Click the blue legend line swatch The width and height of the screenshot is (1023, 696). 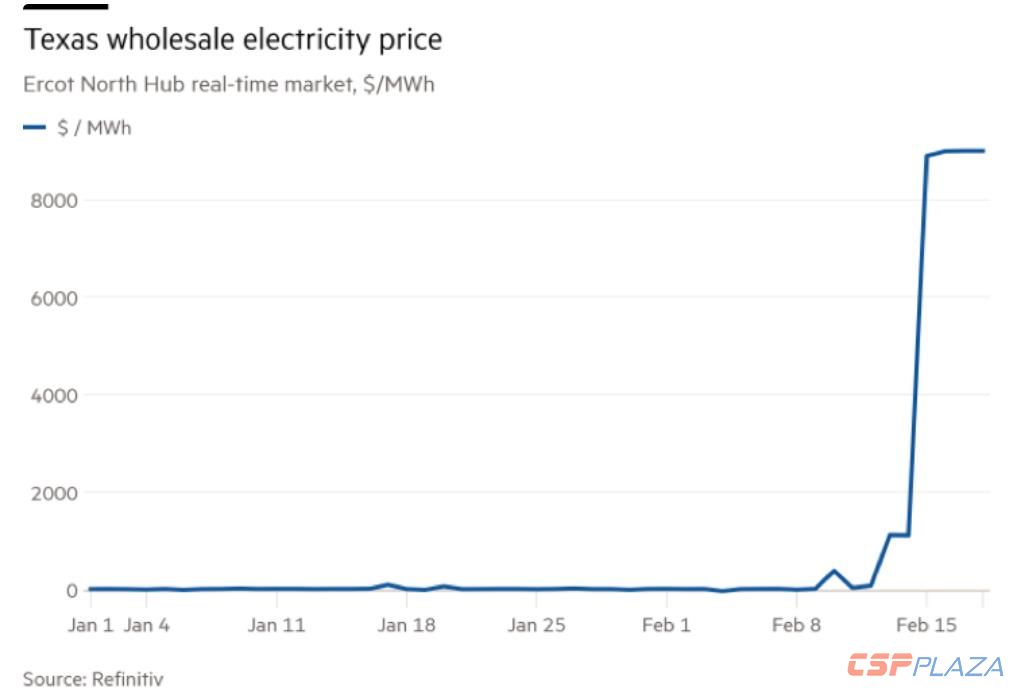[x=35, y=127]
